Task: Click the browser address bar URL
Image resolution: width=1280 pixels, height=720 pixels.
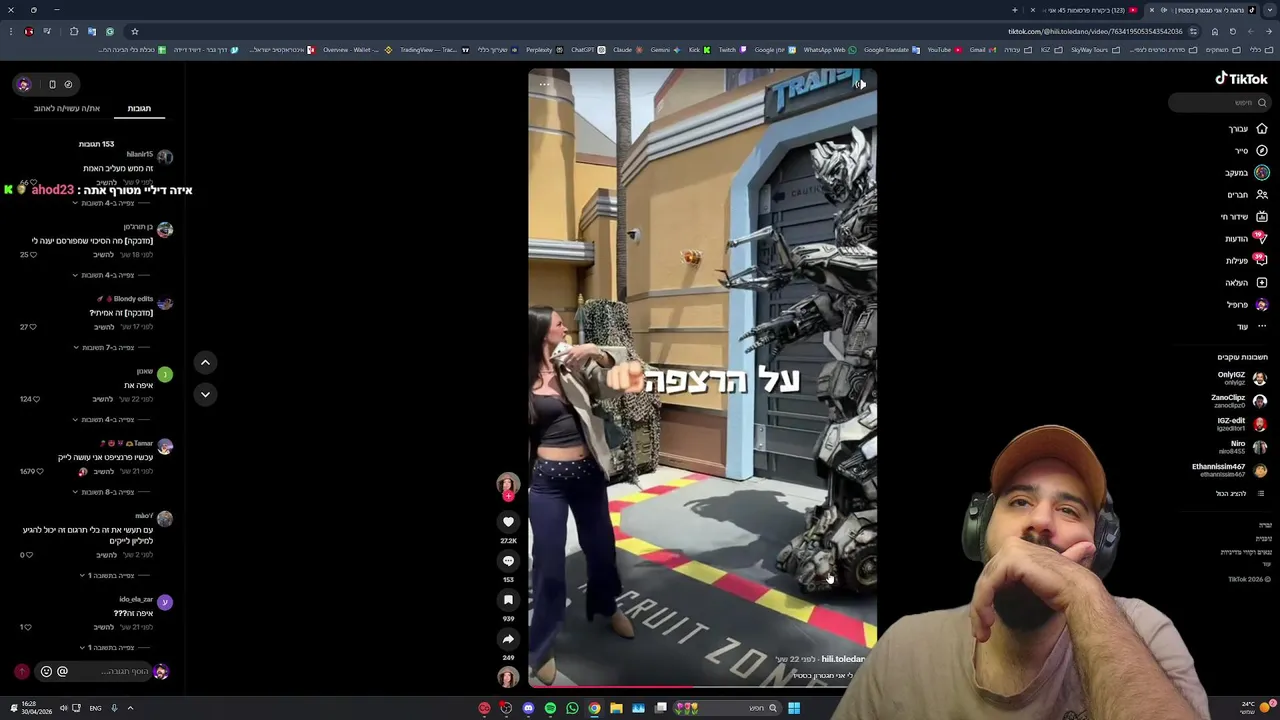Action: 1096,31
